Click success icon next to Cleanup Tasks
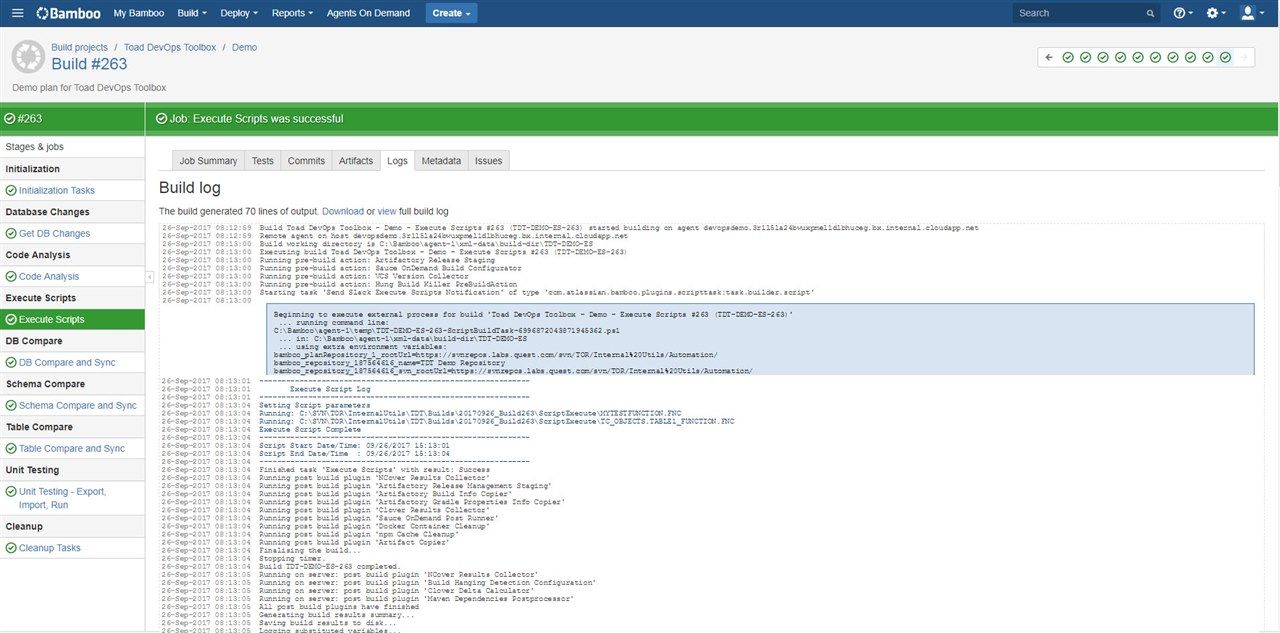Screen dimensions: 1280x633 (x=11, y=547)
